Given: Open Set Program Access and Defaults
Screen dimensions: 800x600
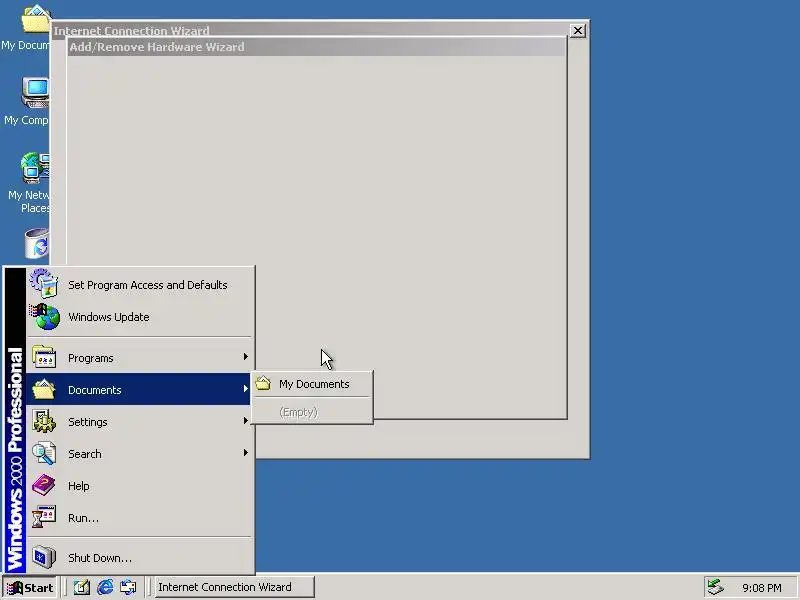Looking at the screenshot, I should tap(138, 285).
